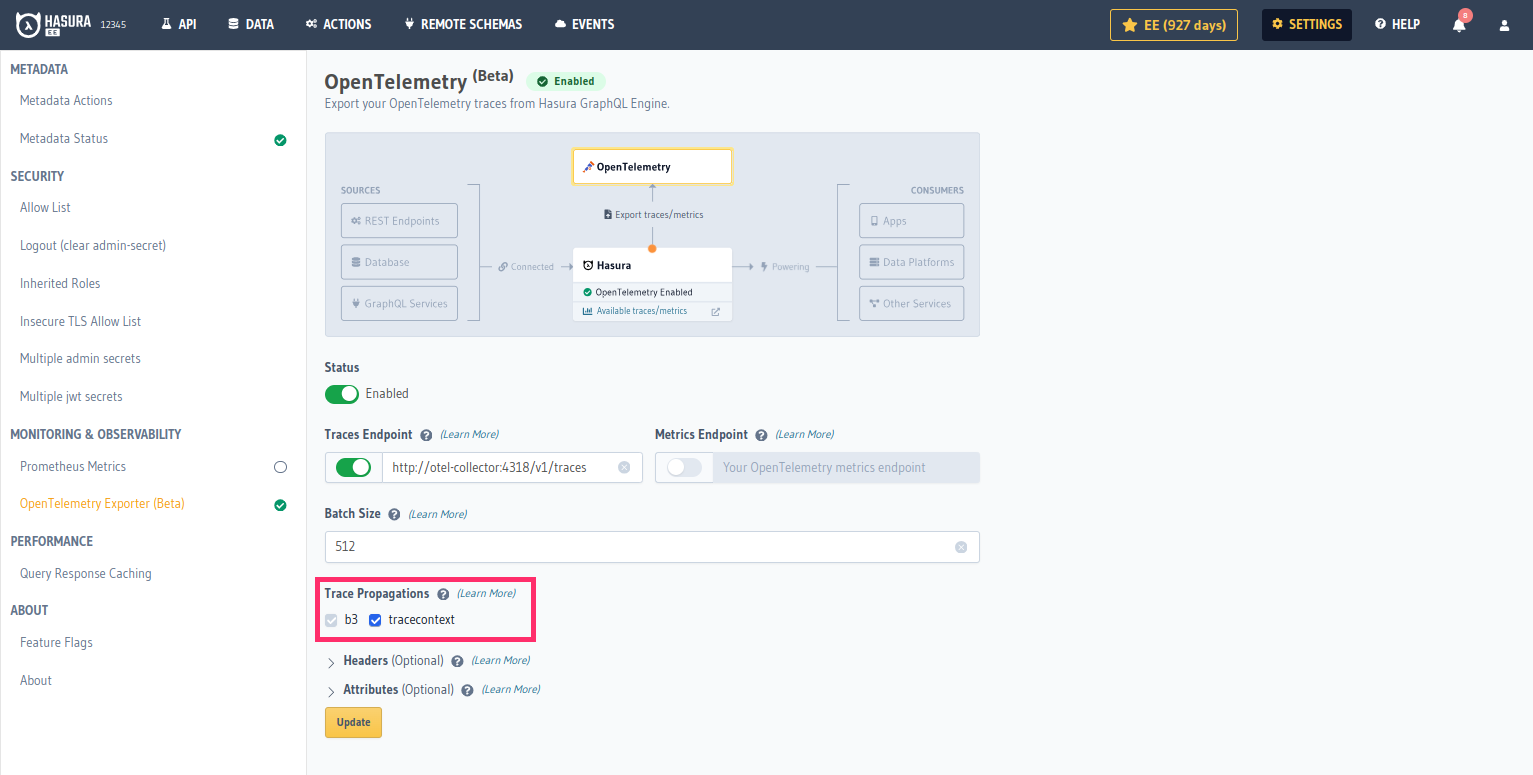Click the Traces Endpoint help tooltip icon
Image resolution: width=1533 pixels, height=775 pixels.
point(425,434)
